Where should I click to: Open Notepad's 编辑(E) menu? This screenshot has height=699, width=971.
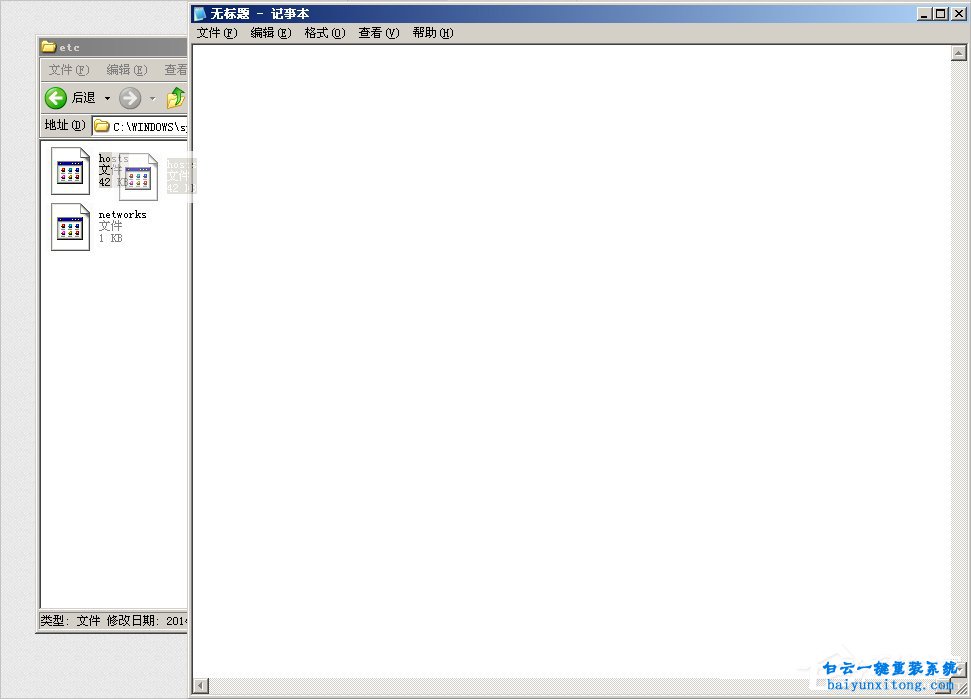pos(270,33)
